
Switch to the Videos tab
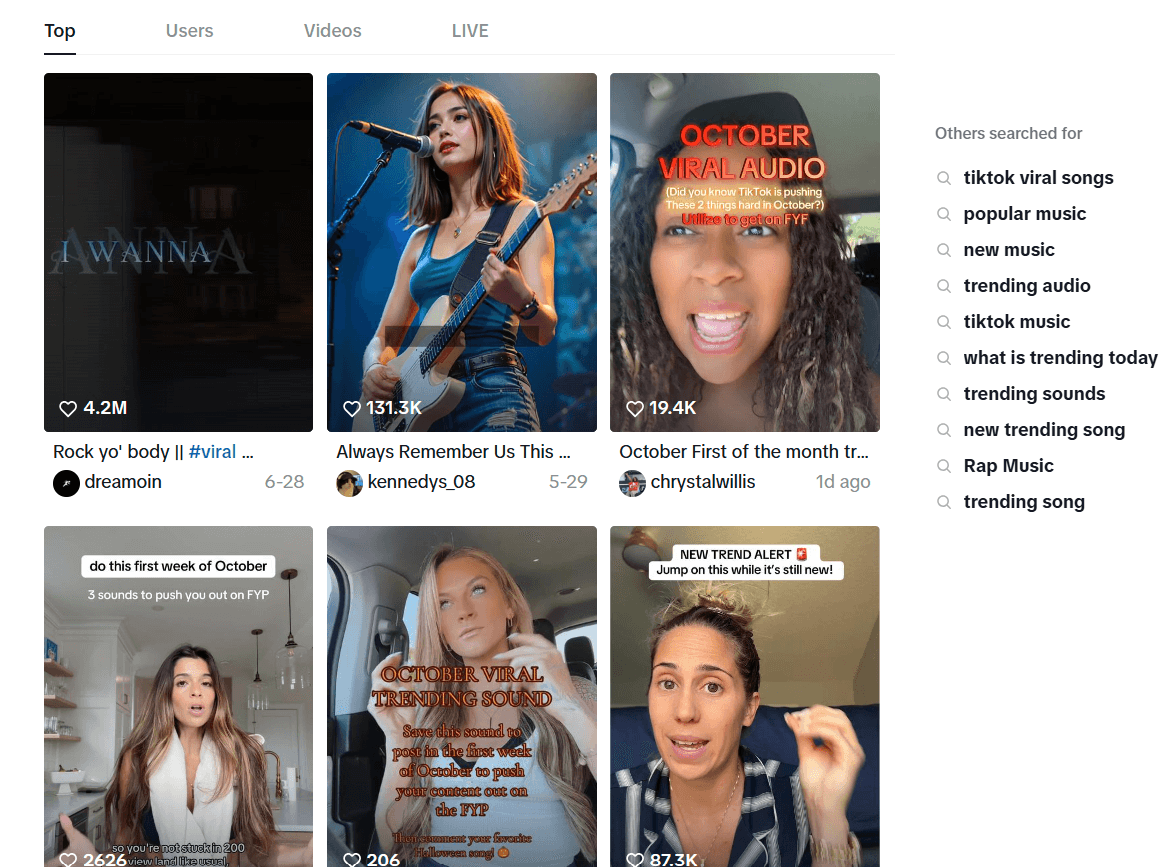pos(332,31)
